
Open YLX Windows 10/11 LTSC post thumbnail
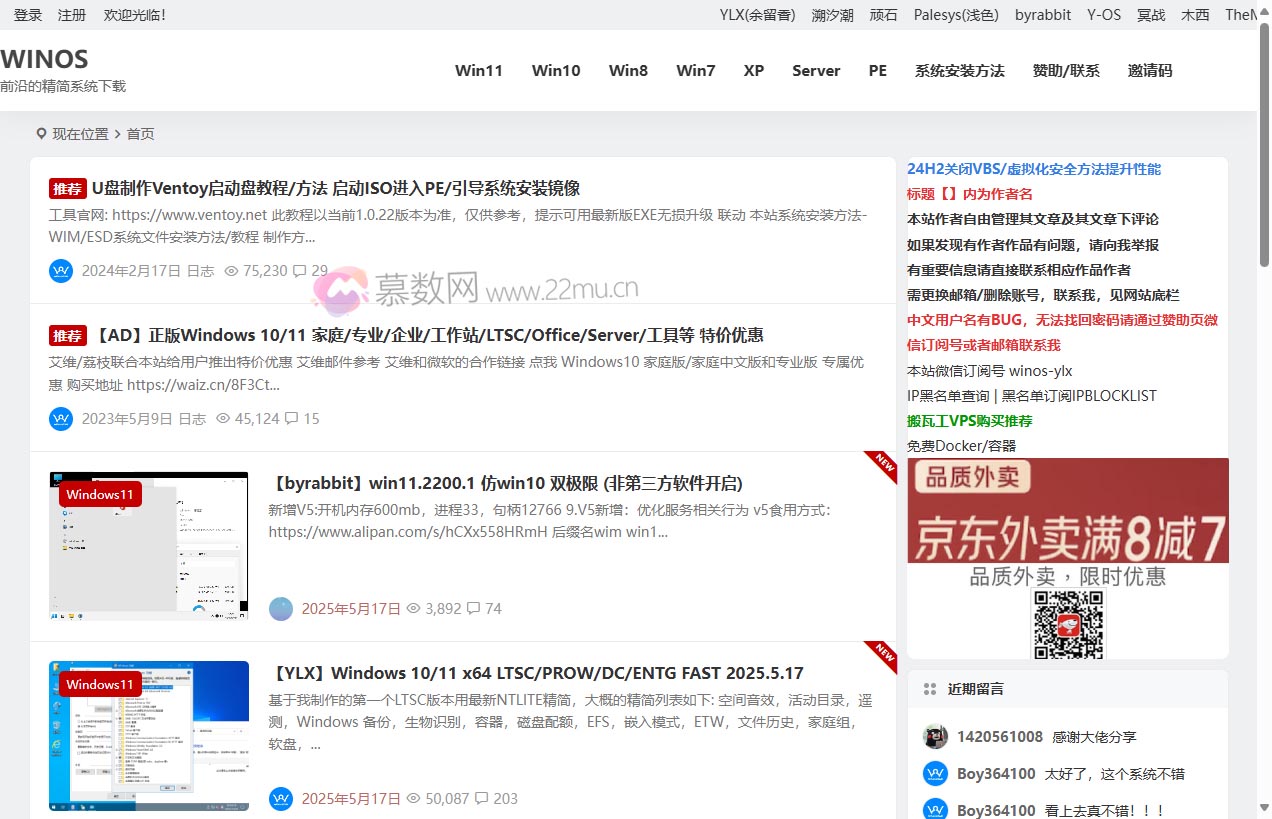point(148,735)
